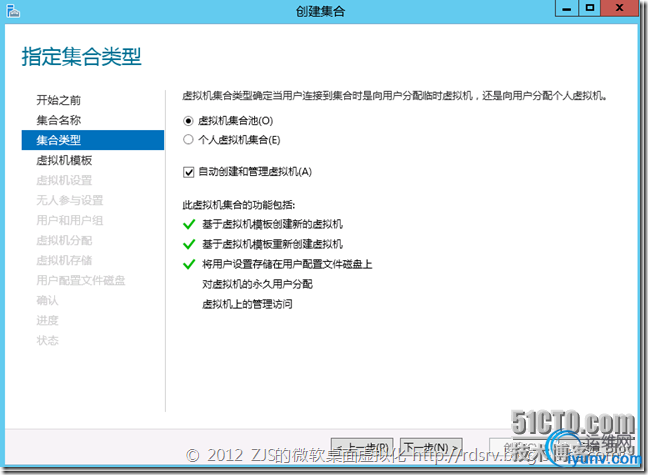Click the label 此虚拟机集合的功能包括:
Viewport: 648px width, 475px height.
point(239,205)
